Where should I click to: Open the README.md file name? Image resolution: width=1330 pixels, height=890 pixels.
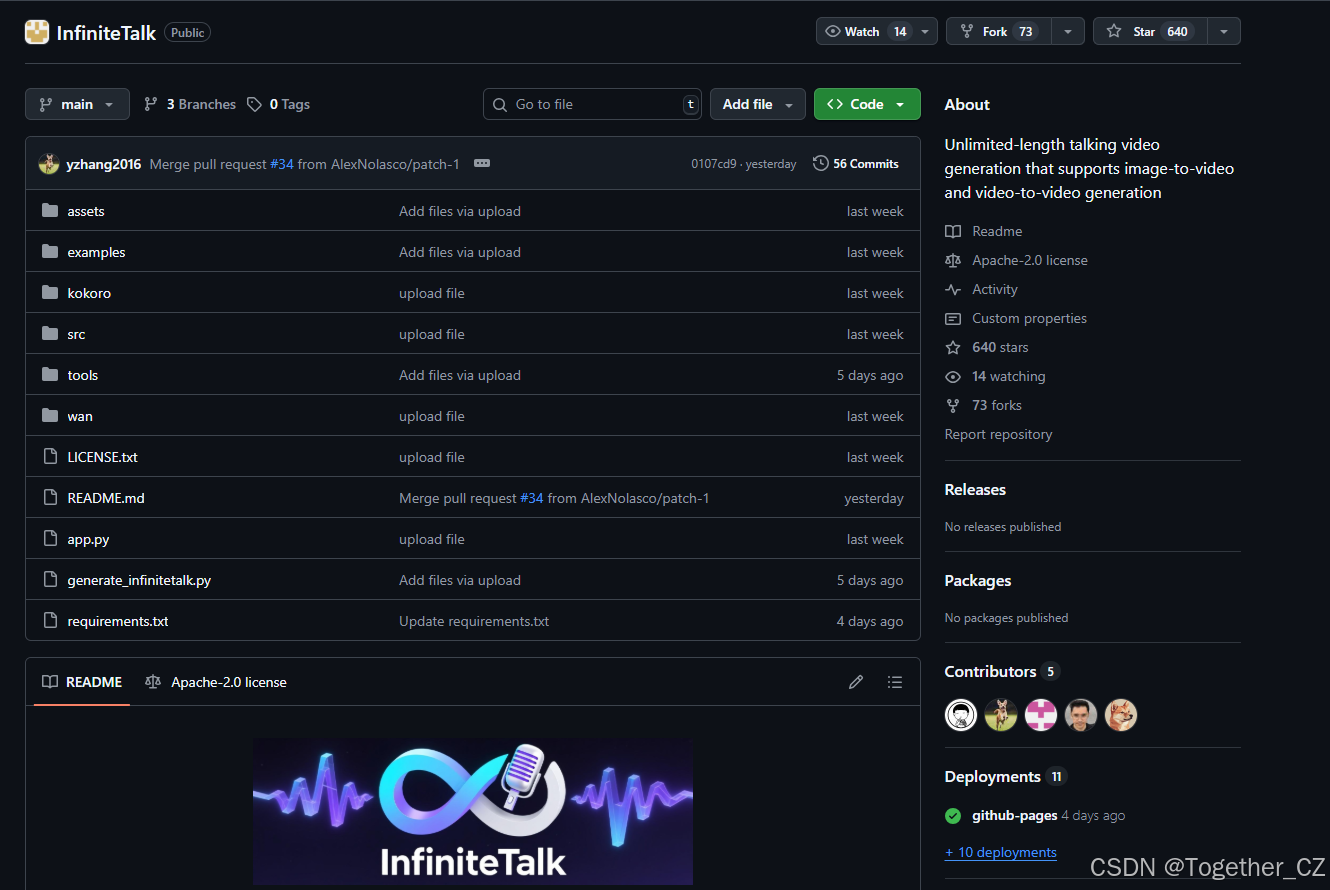[106, 498]
